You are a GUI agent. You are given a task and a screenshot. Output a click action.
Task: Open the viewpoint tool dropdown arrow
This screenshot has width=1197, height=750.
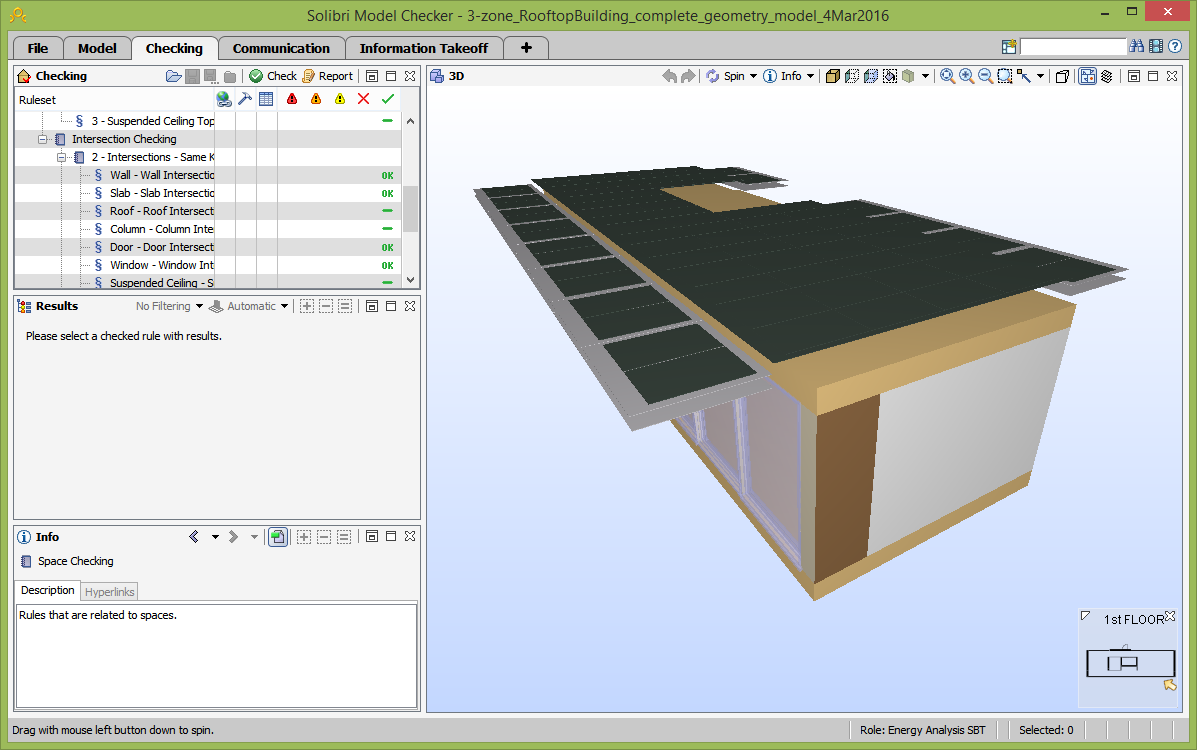[1040, 76]
